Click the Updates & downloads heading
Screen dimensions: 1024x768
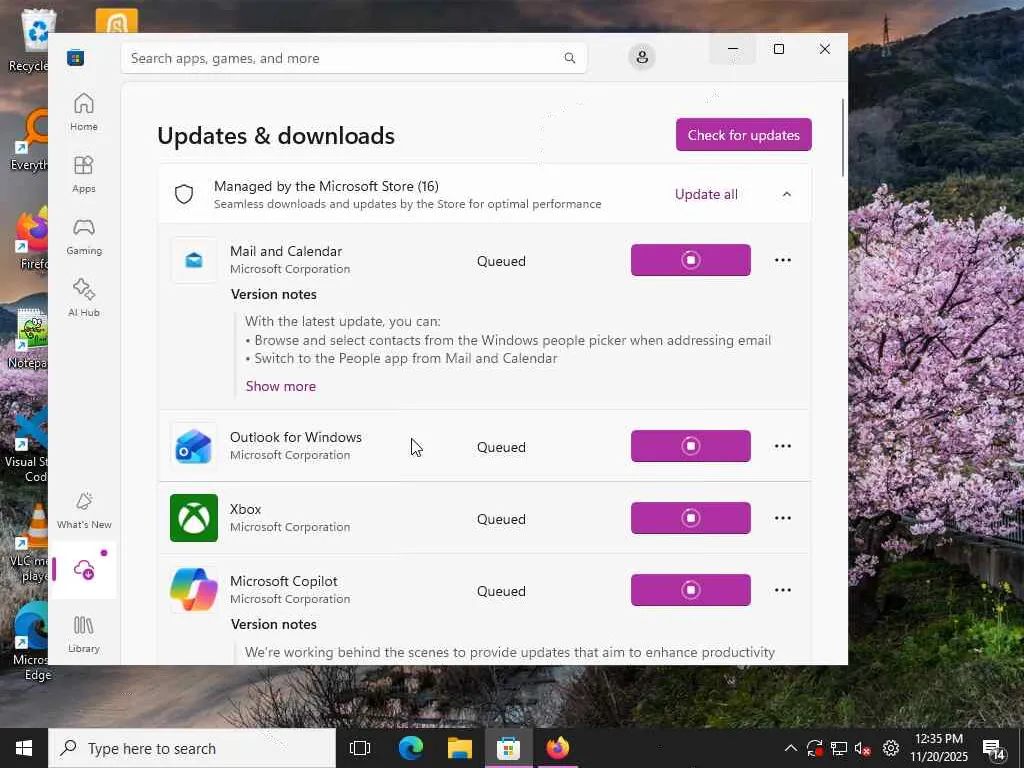tap(276, 136)
